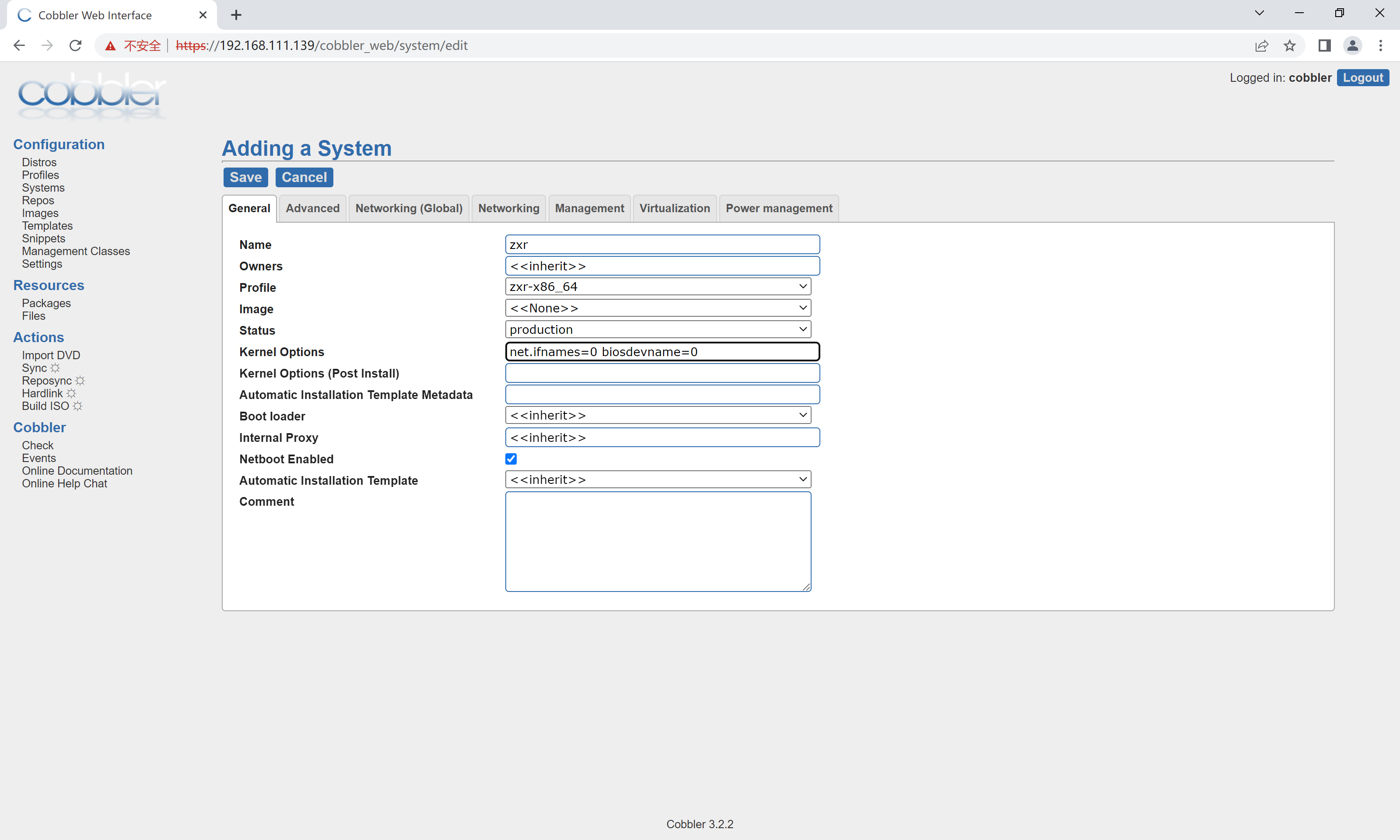Click the Build ISO action link
Viewport: 1400px width, 840px height.
coord(45,406)
